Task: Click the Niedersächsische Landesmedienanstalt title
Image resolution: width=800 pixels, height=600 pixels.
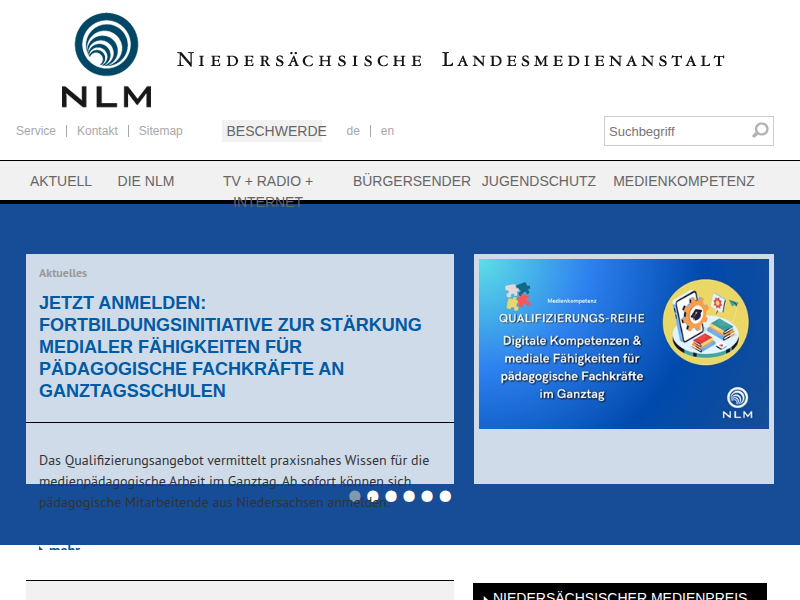Action: (x=451, y=60)
